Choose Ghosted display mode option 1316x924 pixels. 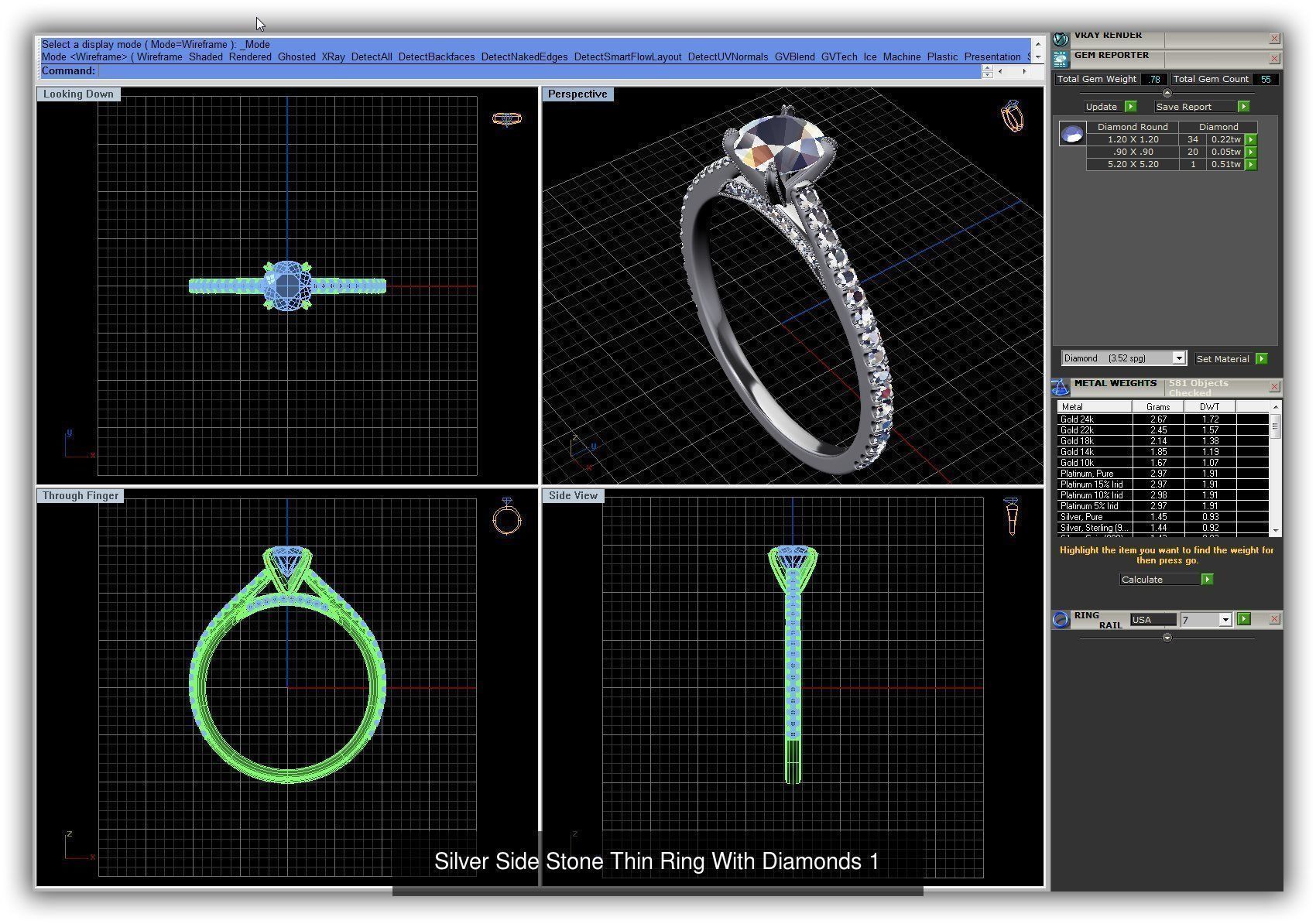coord(296,56)
